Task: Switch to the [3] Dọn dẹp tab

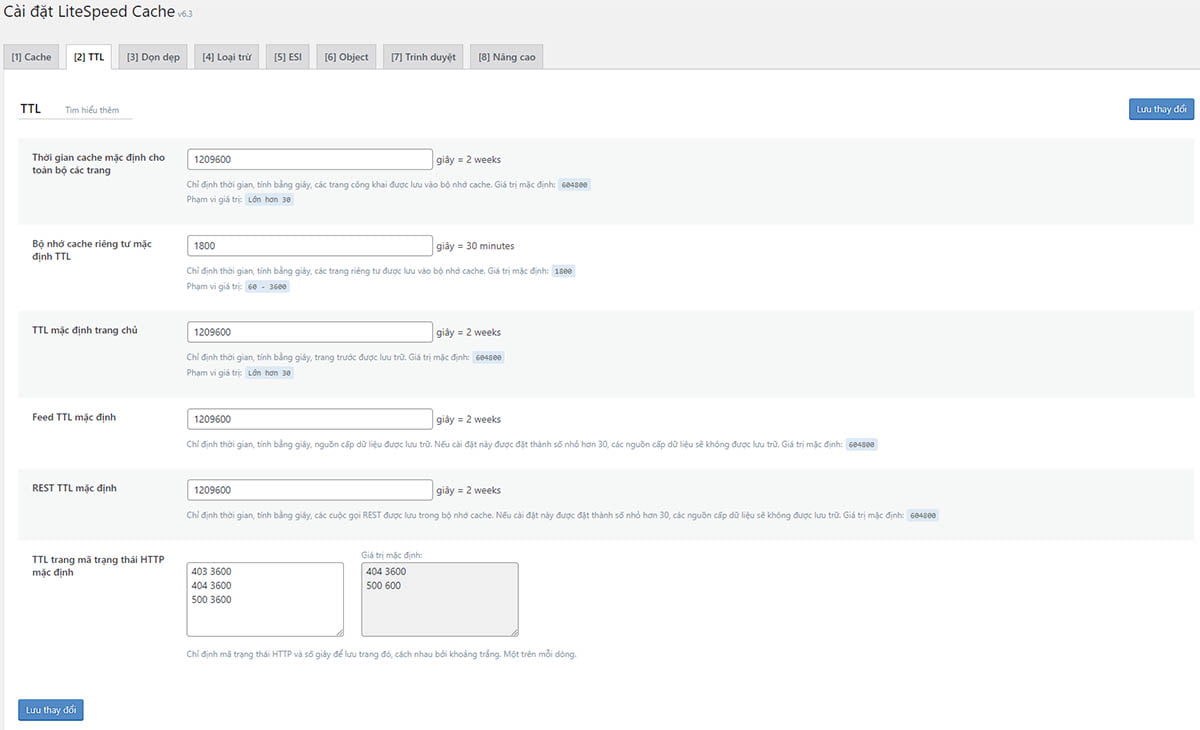Action: (153, 57)
